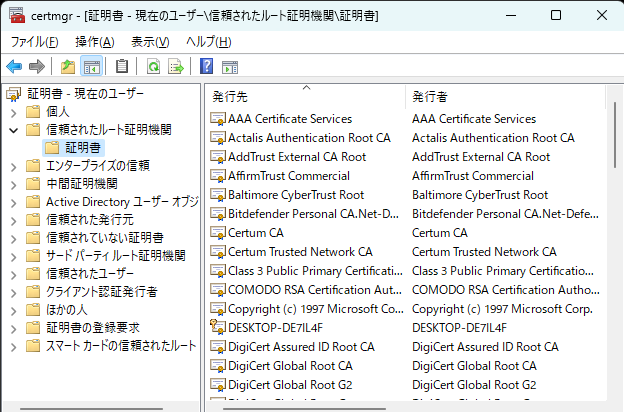Minimize the certmgr window

pos(511,15)
